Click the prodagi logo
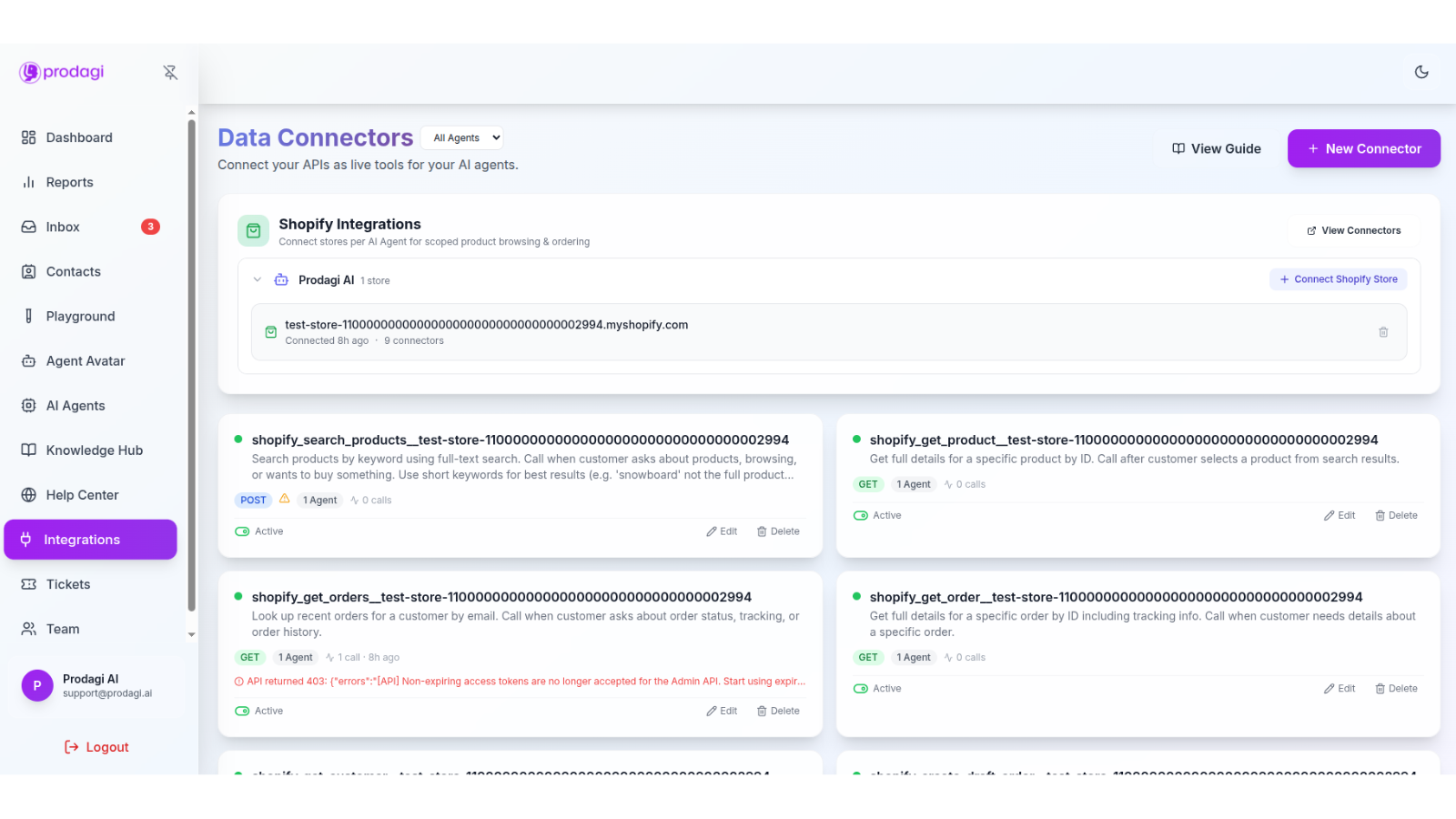Screen dimensions: 1456x819 coord(62,72)
